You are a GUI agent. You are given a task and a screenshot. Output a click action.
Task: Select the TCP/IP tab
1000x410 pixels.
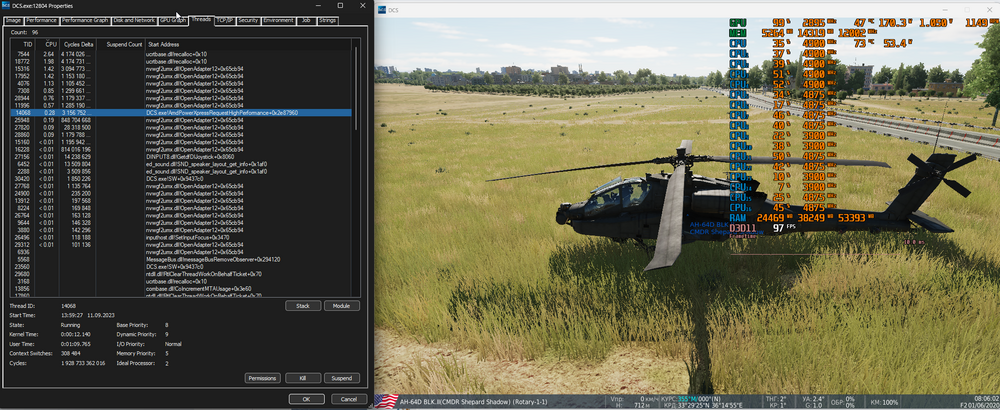click(x=224, y=20)
